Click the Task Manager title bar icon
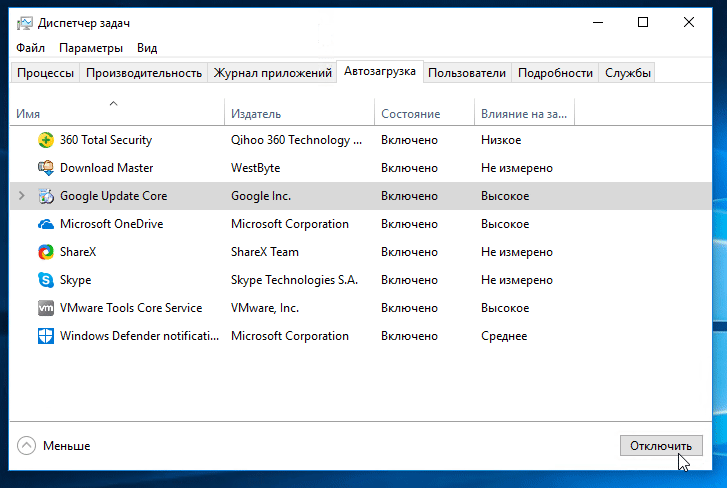Viewport: 727px width, 488px height. [x=25, y=23]
